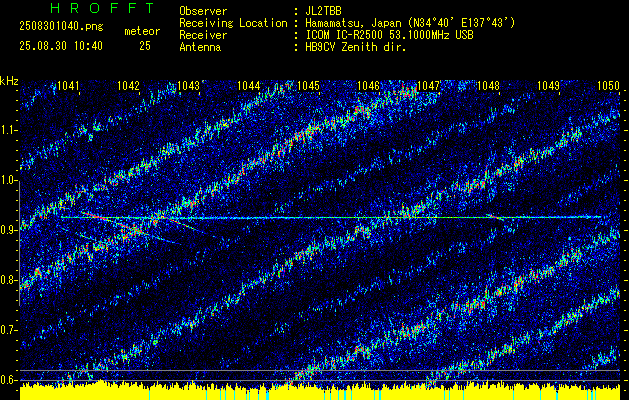
Task: Click the 0.7 kHz axis label
Action: 9,330
